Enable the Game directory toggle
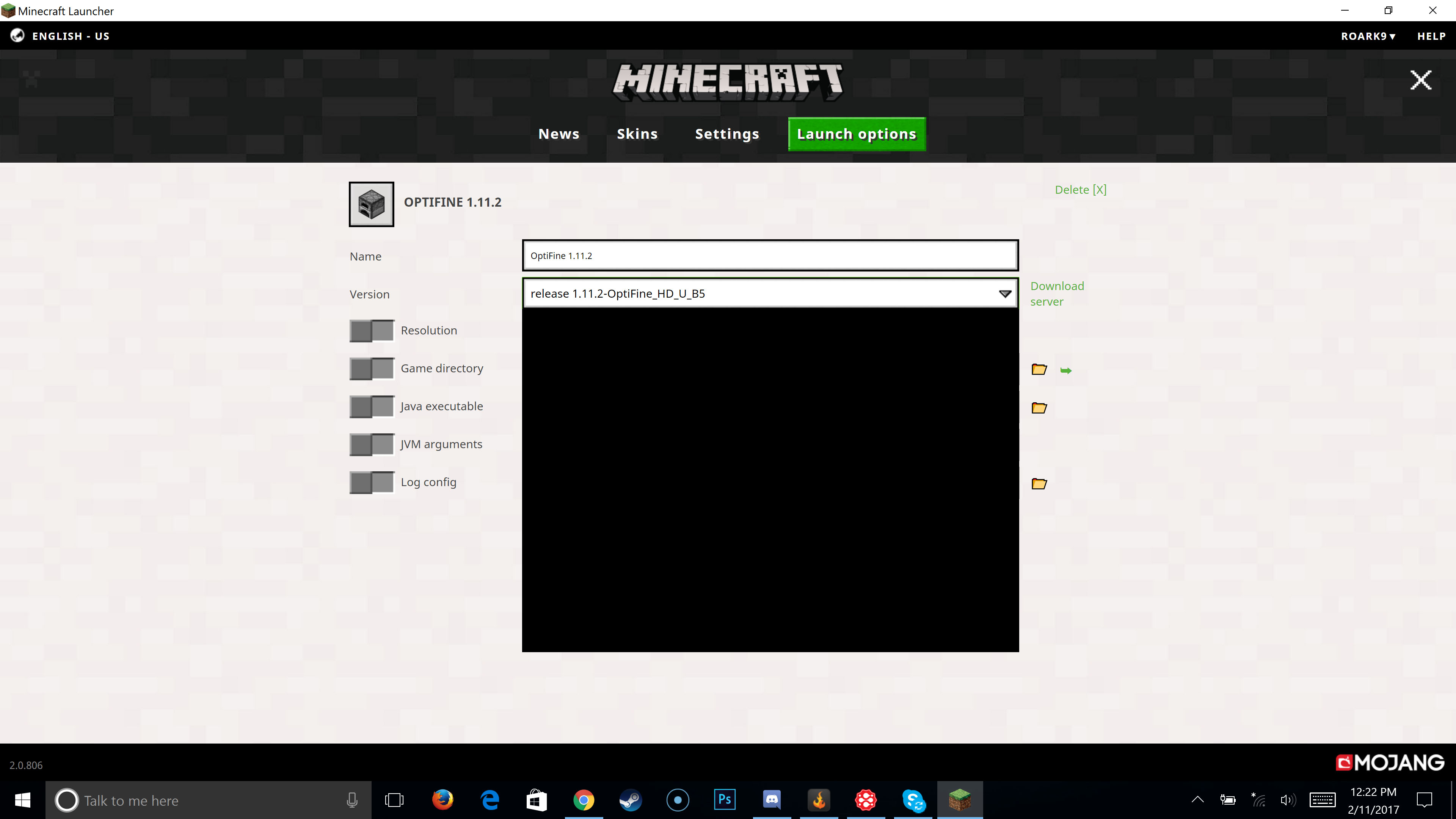This screenshot has width=1456, height=819. point(371,369)
